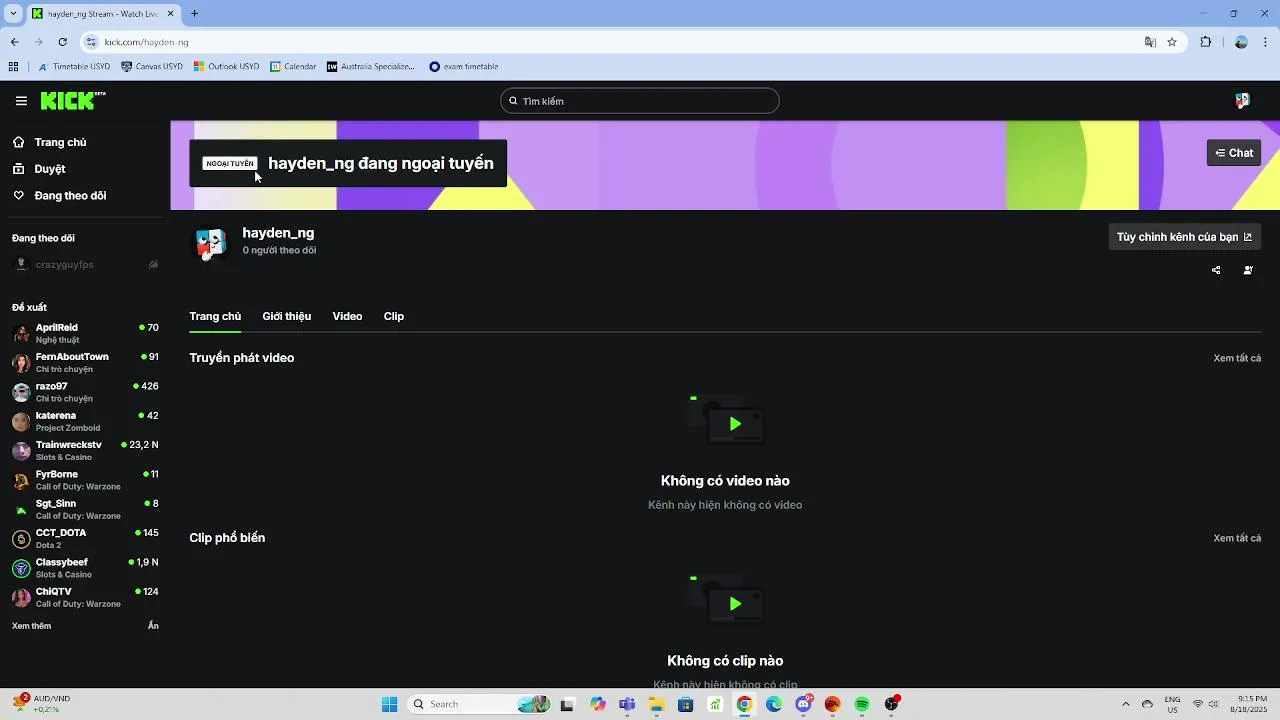1280x720 pixels.
Task: Hide recommendations with Ẩn
Action: pyautogui.click(x=153, y=626)
